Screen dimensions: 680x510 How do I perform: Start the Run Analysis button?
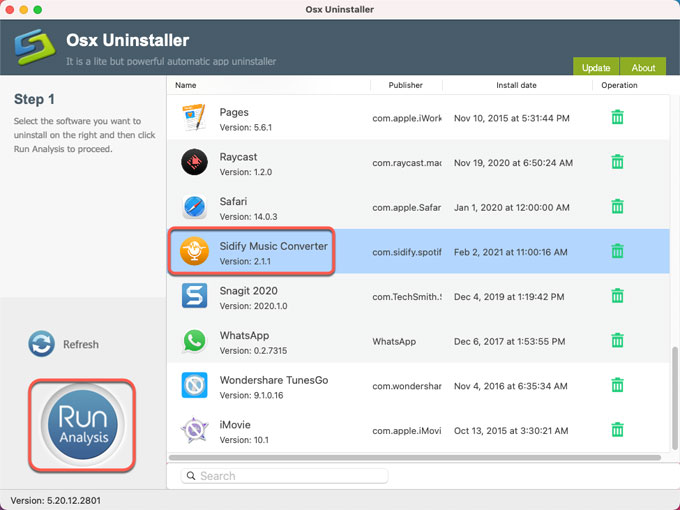(82, 425)
